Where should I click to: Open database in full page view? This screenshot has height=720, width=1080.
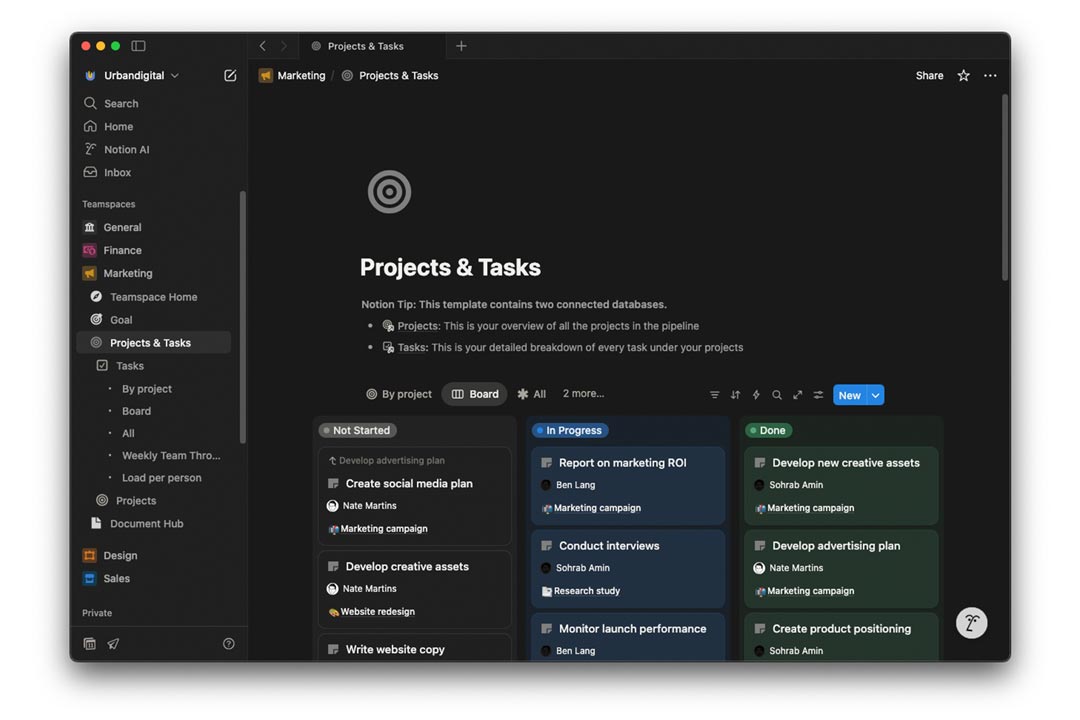798,395
